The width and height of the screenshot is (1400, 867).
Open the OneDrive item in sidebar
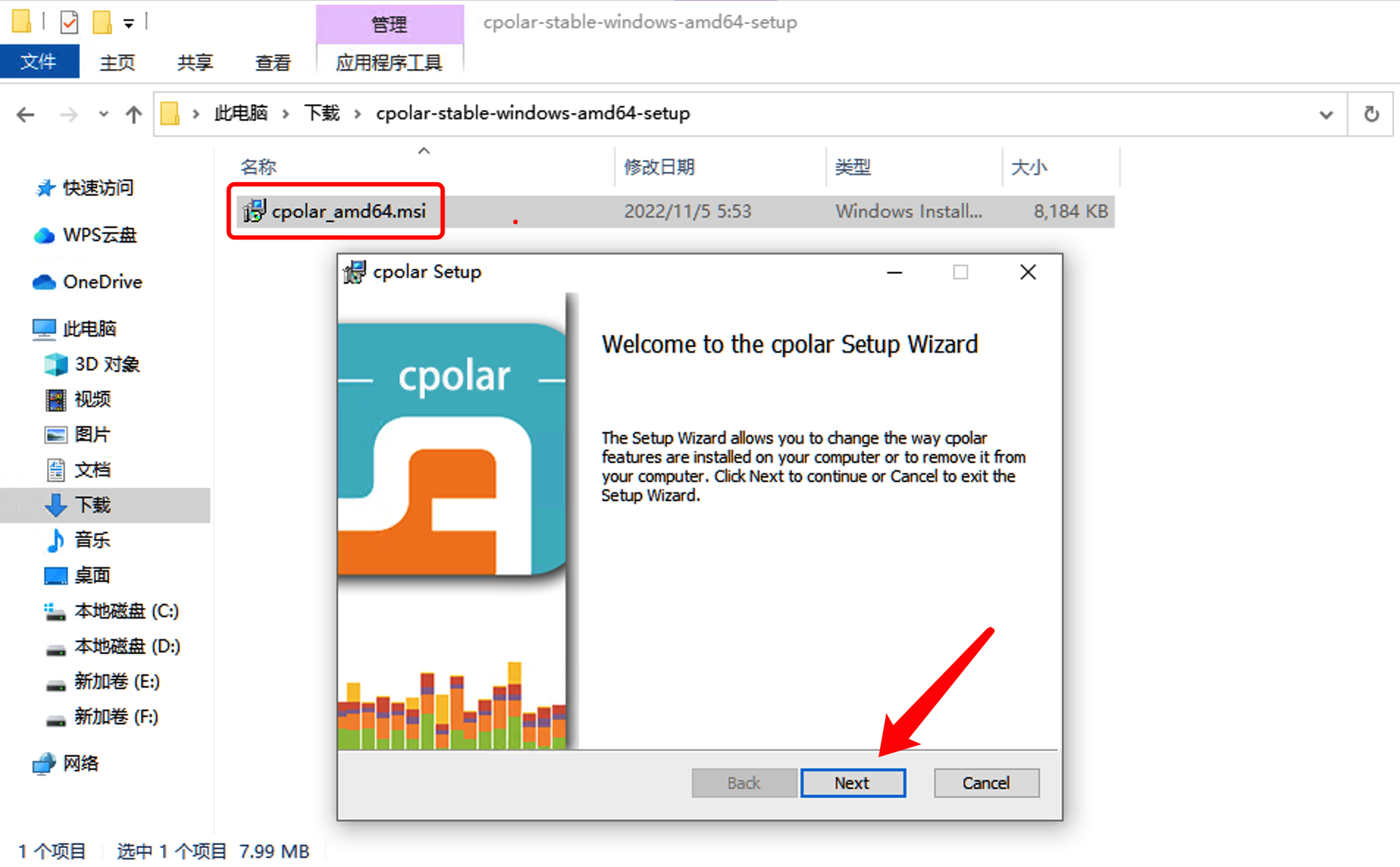(103, 282)
